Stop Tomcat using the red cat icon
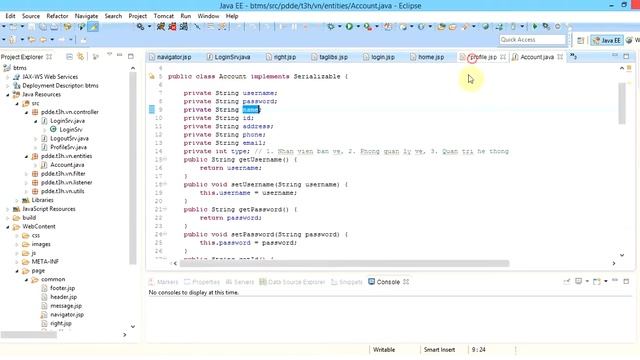The image size is (640, 360). click(x=172, y=27)
